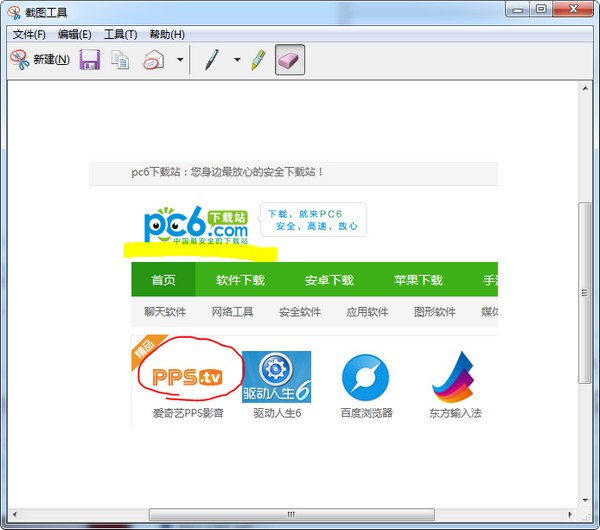Open the 帮助(H) menu
Image resolution: width=600 pixels, height=530 pixels.
pyautogui.click(x=167, y=34)
